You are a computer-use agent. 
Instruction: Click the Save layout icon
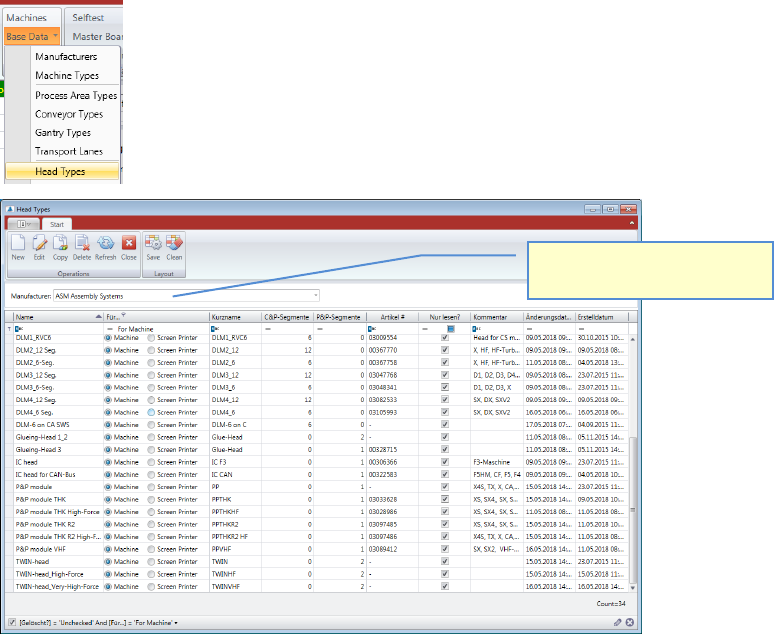[153, 243]
